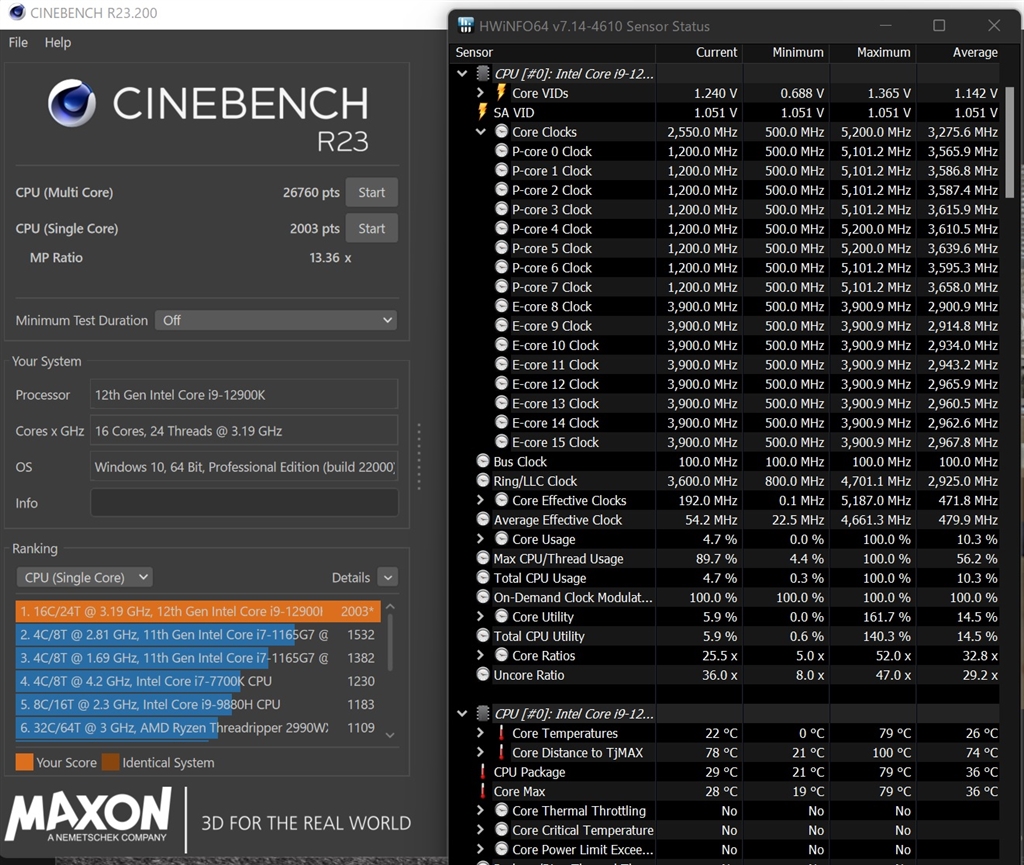Click the P-core 0 Clock icon
1024x865 pixels.
click(x=501, y=151)
